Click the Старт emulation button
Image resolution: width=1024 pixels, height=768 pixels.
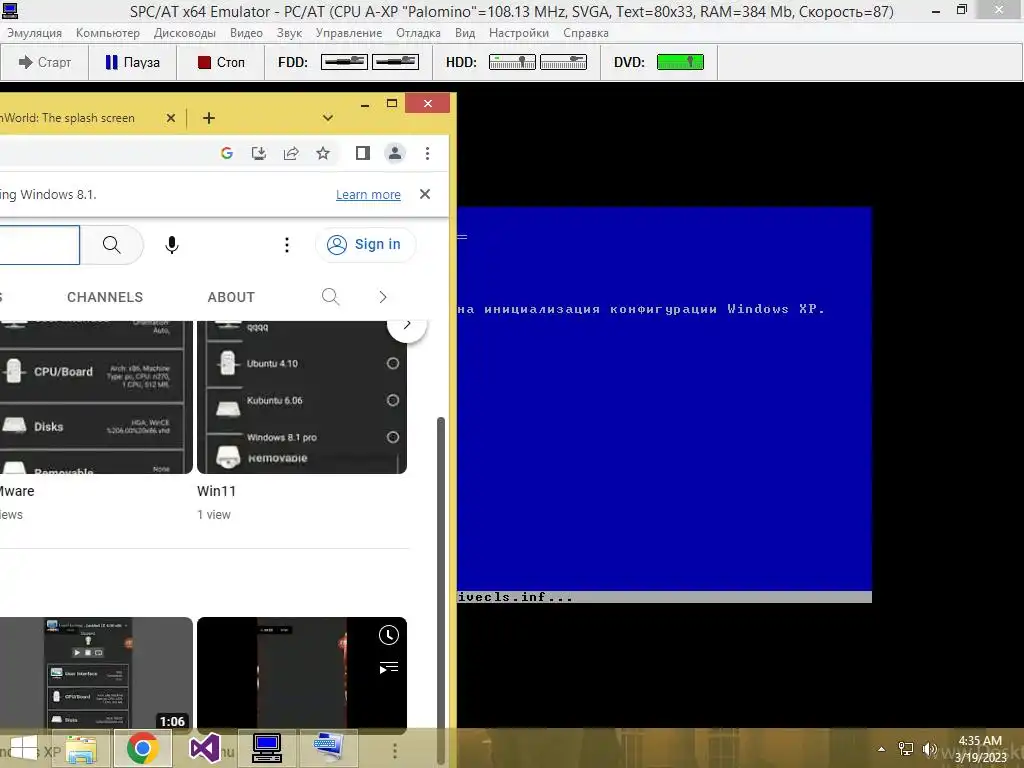[44, 62]
